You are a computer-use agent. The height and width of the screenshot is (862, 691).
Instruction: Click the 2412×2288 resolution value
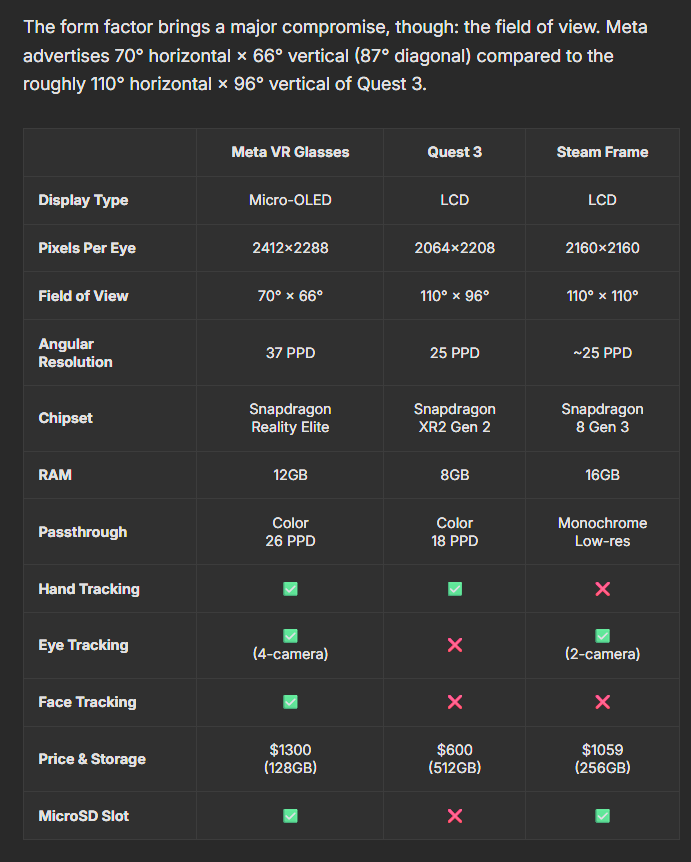click(x=290, y=248)
